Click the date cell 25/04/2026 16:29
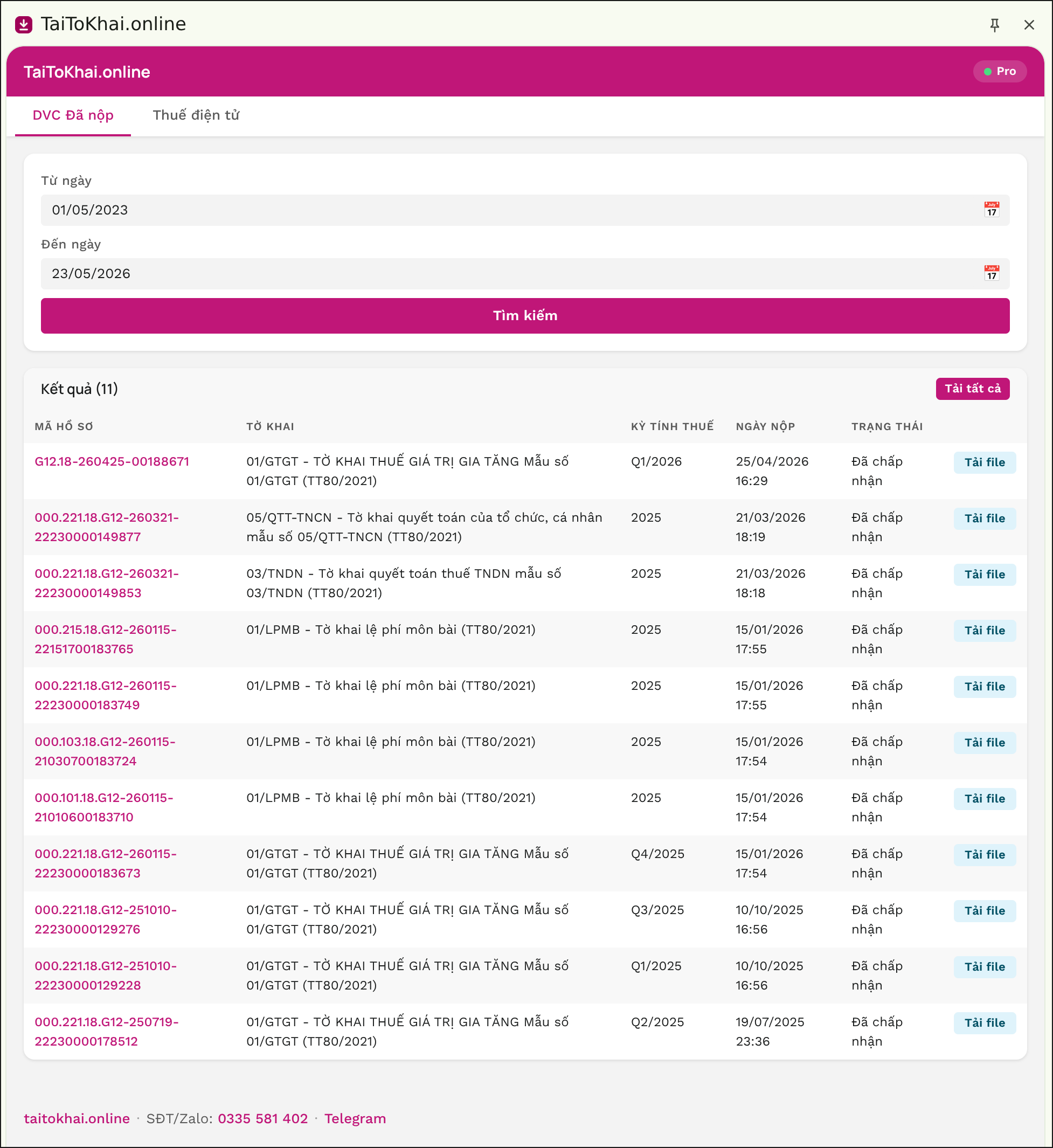 [x=772, y=471]
